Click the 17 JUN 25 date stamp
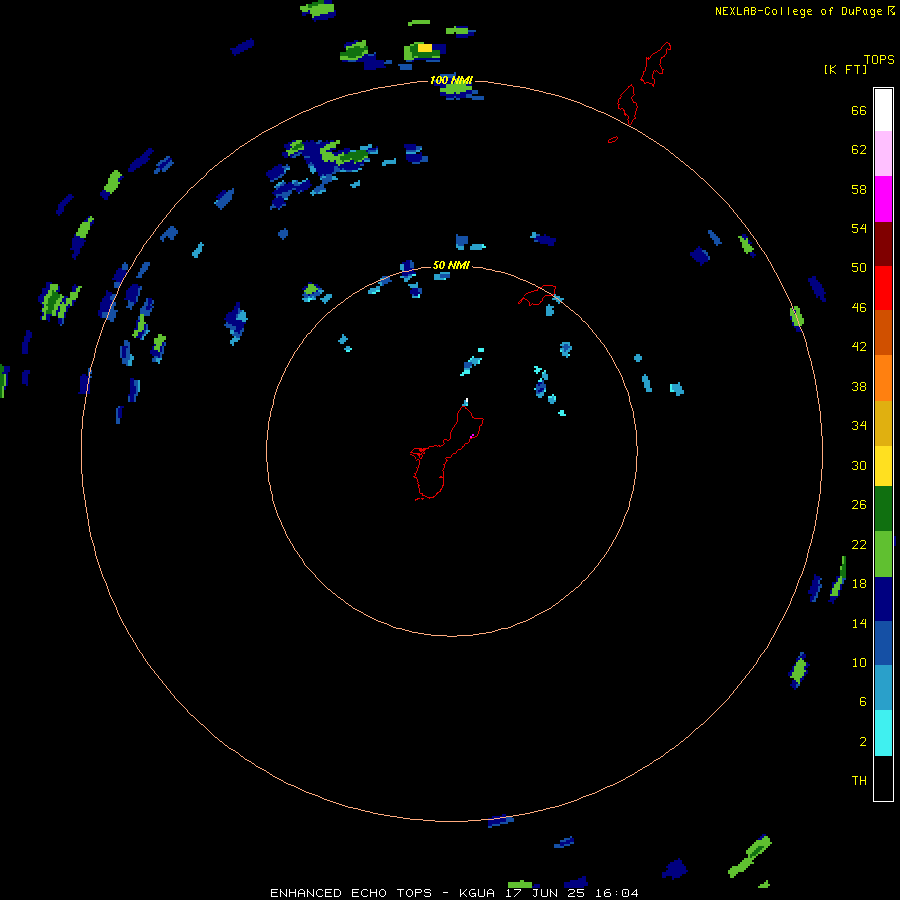 pos(547,893)
